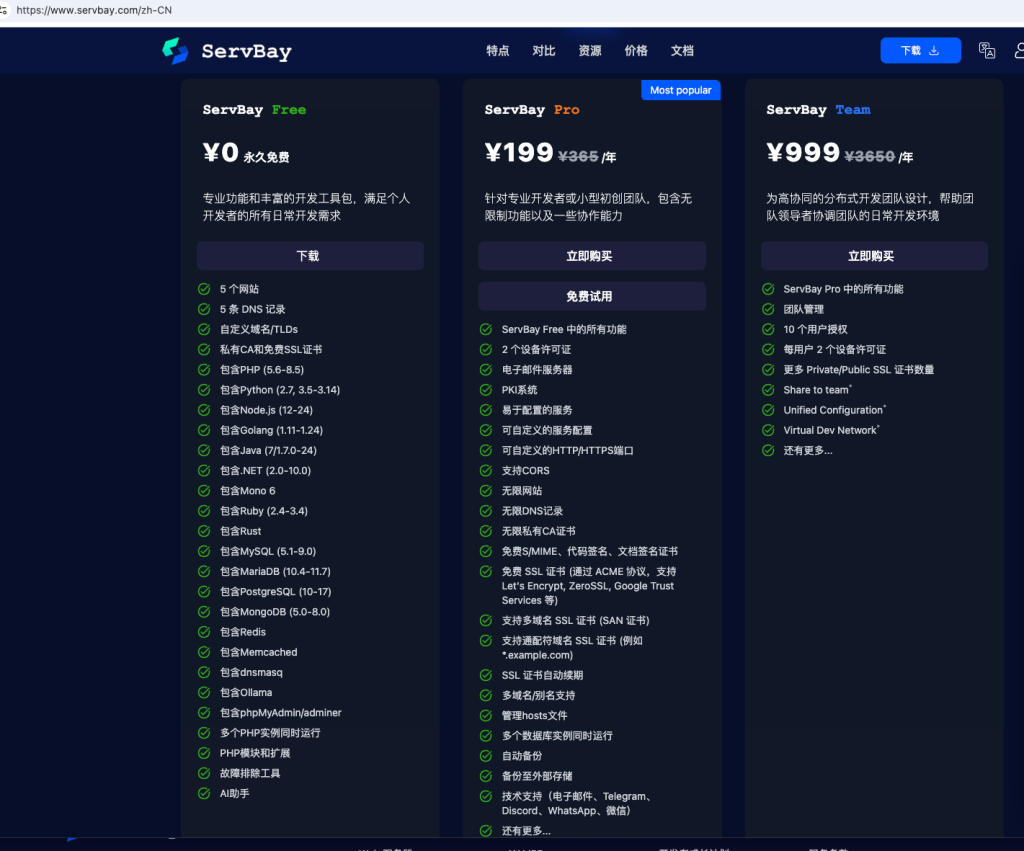Click the 包含phpMyAdmin/adminer text
This screenshot has width=1024, height=851.
point(280,713)
